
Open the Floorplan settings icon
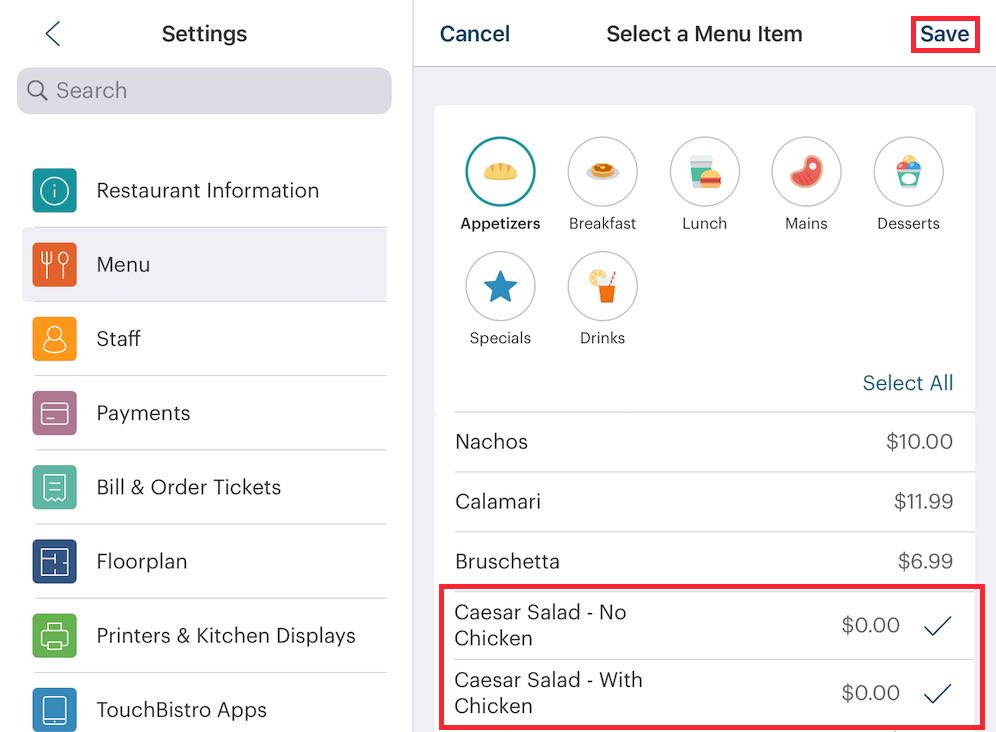click(x=54, y=561)
